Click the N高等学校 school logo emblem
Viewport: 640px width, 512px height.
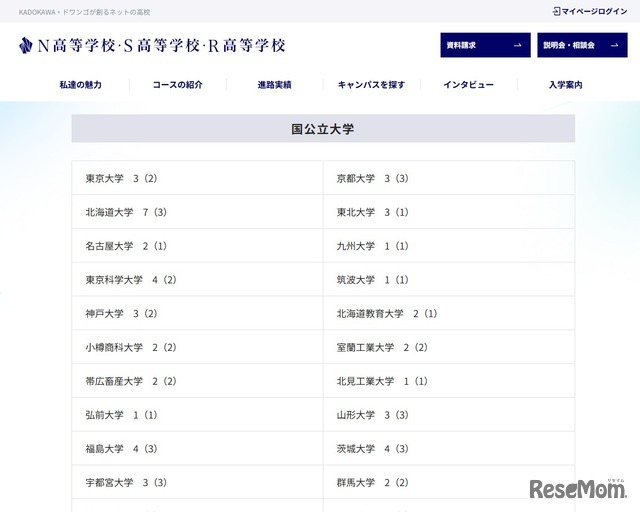[26, 45]
